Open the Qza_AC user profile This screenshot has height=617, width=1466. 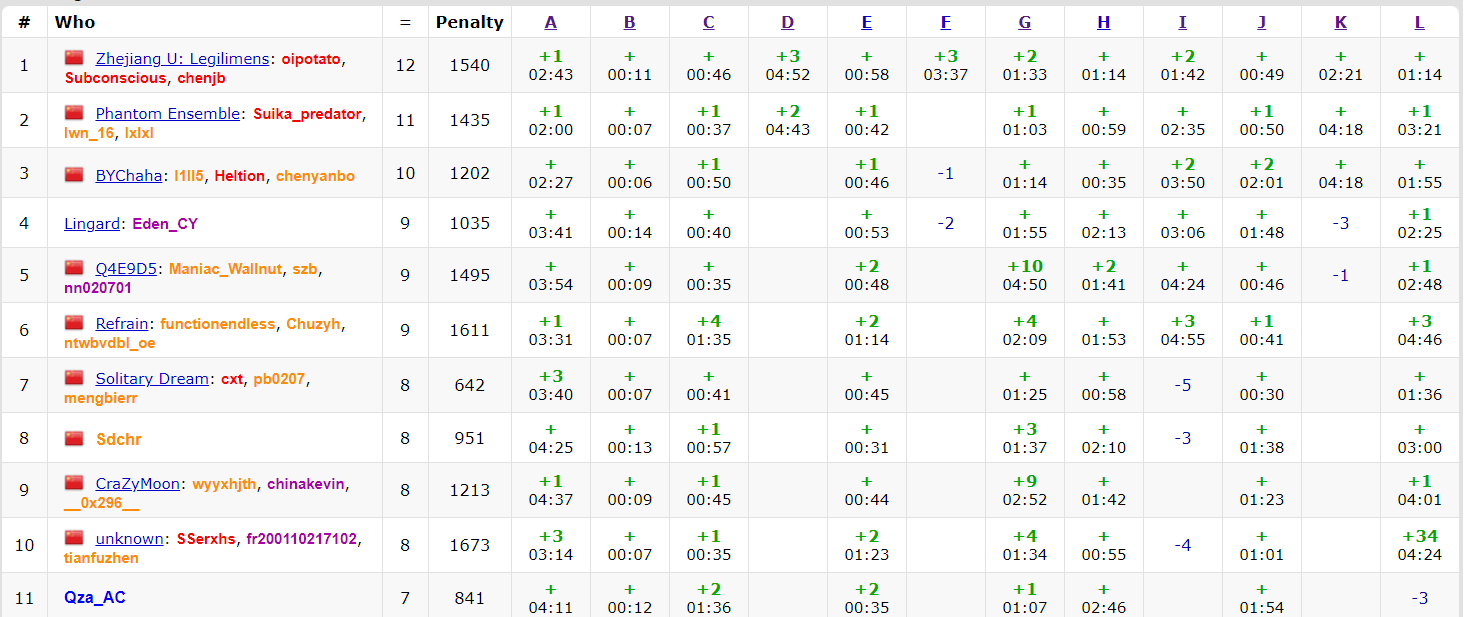pos(94,597)
